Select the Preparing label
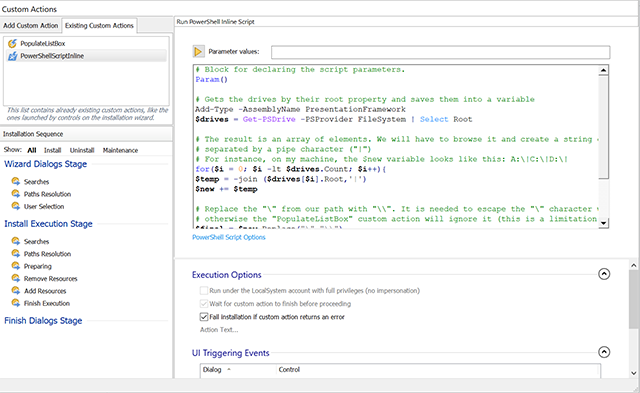640x393 pixels. (38, 266)
